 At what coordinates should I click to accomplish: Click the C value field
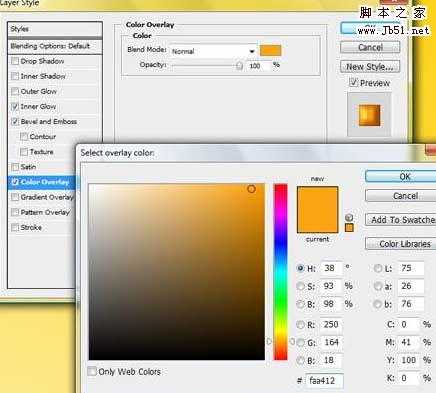pyautogui.click(x=409, y=324)
